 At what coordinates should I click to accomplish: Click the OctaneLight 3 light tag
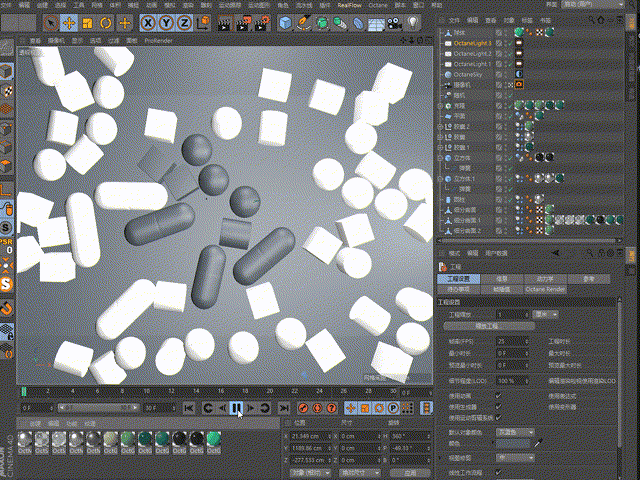click(519, 43)
